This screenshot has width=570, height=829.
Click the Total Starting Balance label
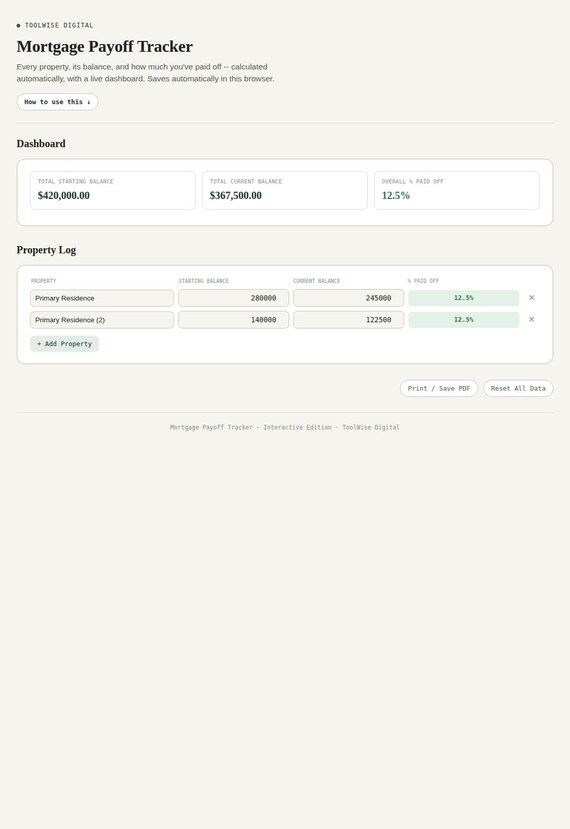(76, 181)
